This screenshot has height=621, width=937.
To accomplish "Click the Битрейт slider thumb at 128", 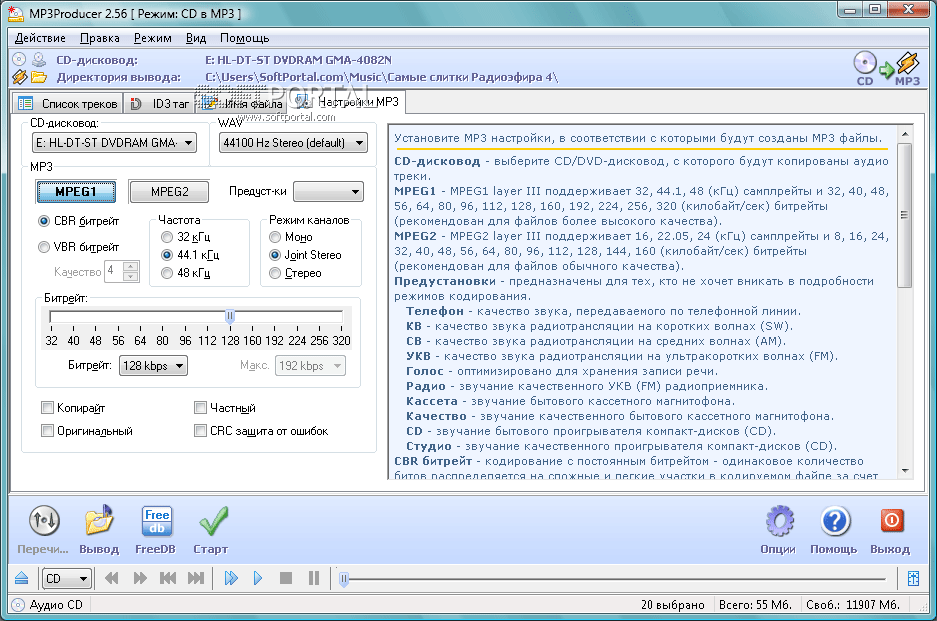I will coord(229,316).
